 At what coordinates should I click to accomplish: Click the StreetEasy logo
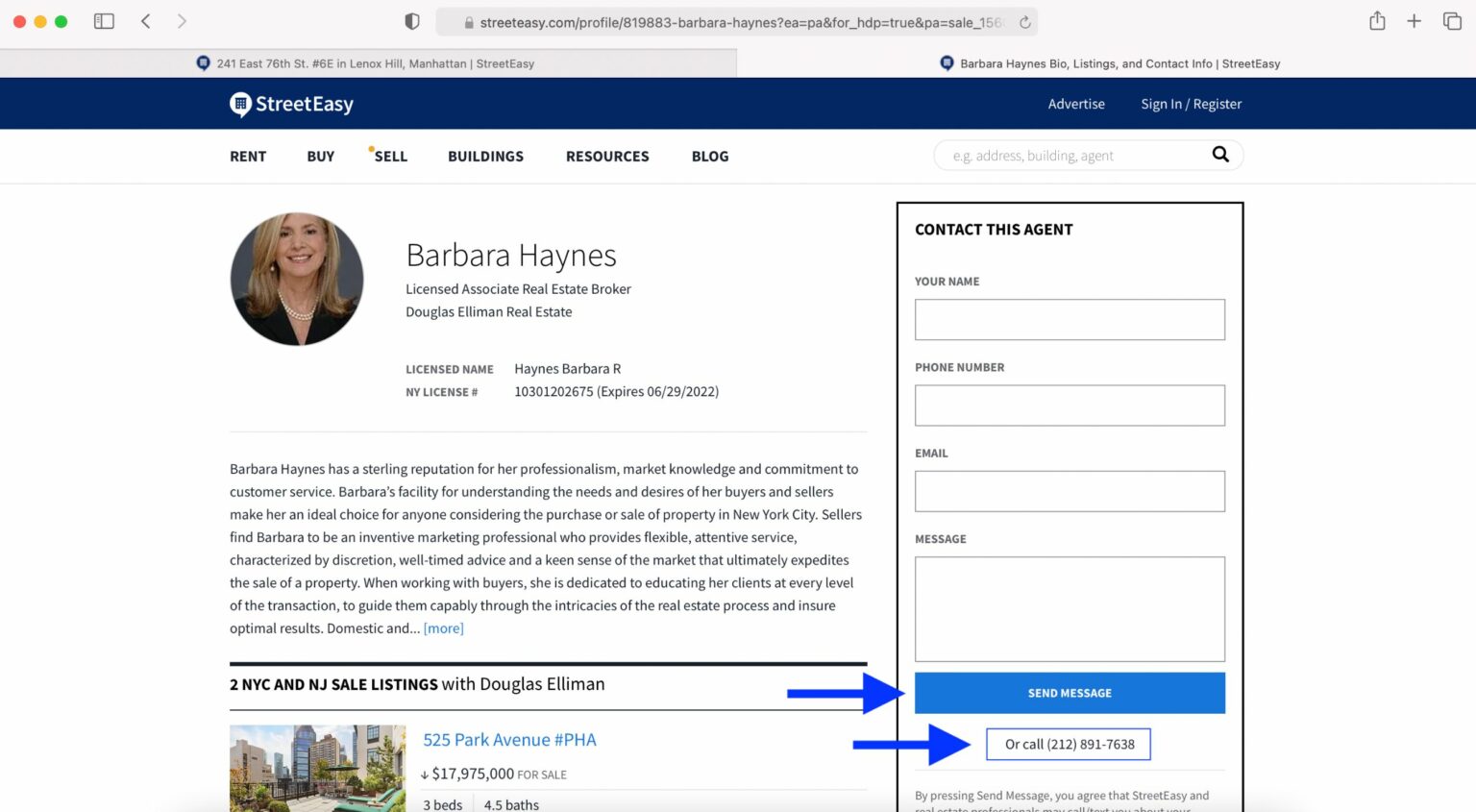coord(291,104)
